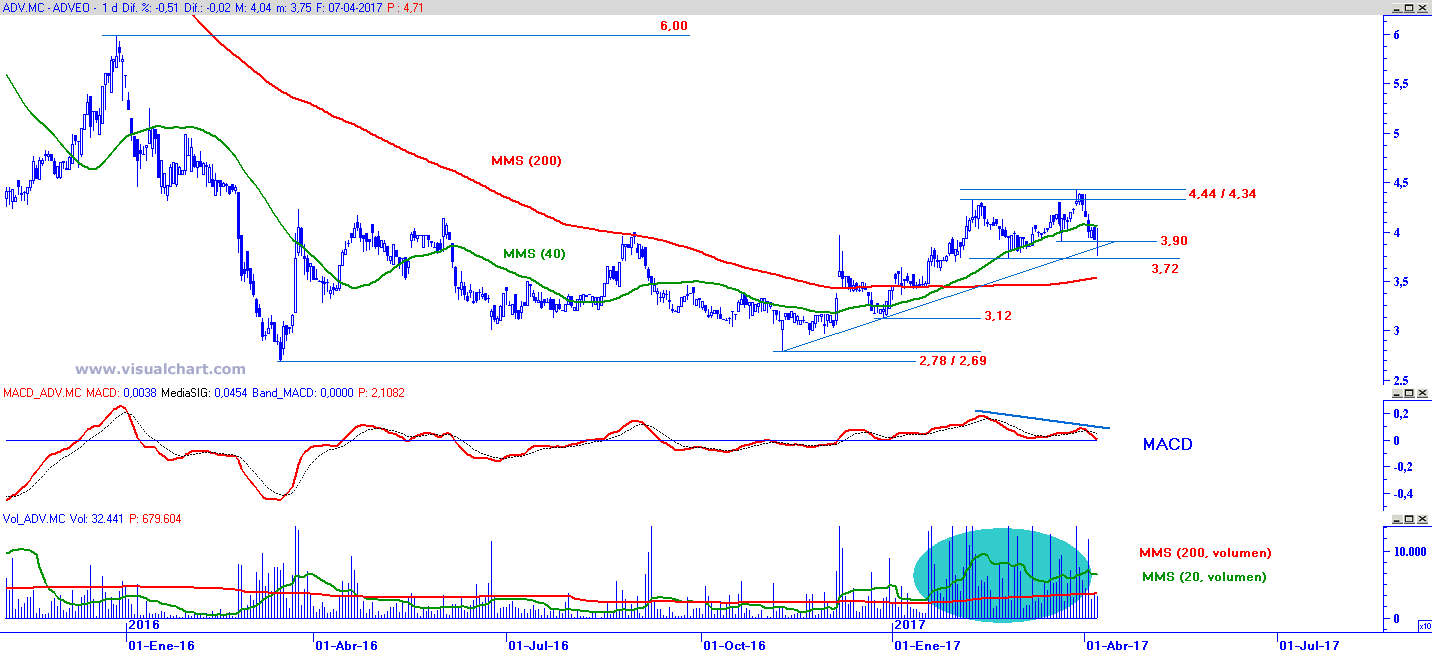Click the 01-Jul-16 date axis label
1432x652 pixels.
[541, 645]
